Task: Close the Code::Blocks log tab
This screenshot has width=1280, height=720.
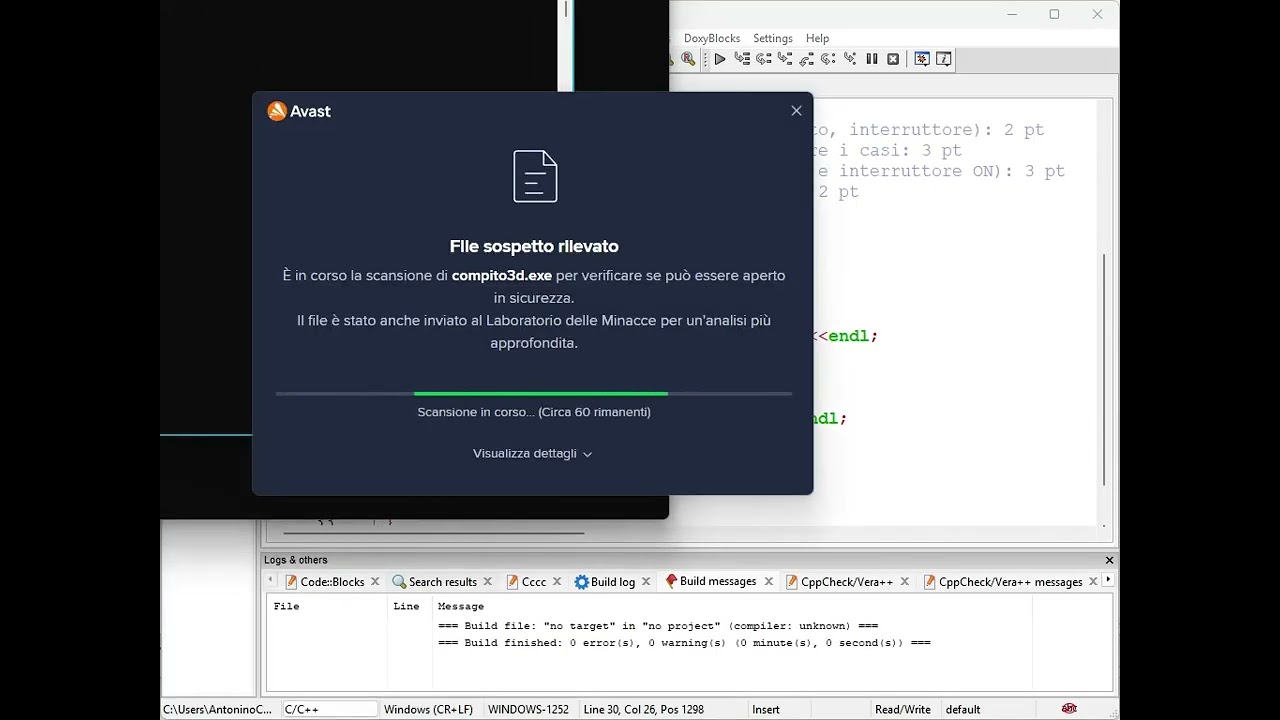Action: (375, 582)
